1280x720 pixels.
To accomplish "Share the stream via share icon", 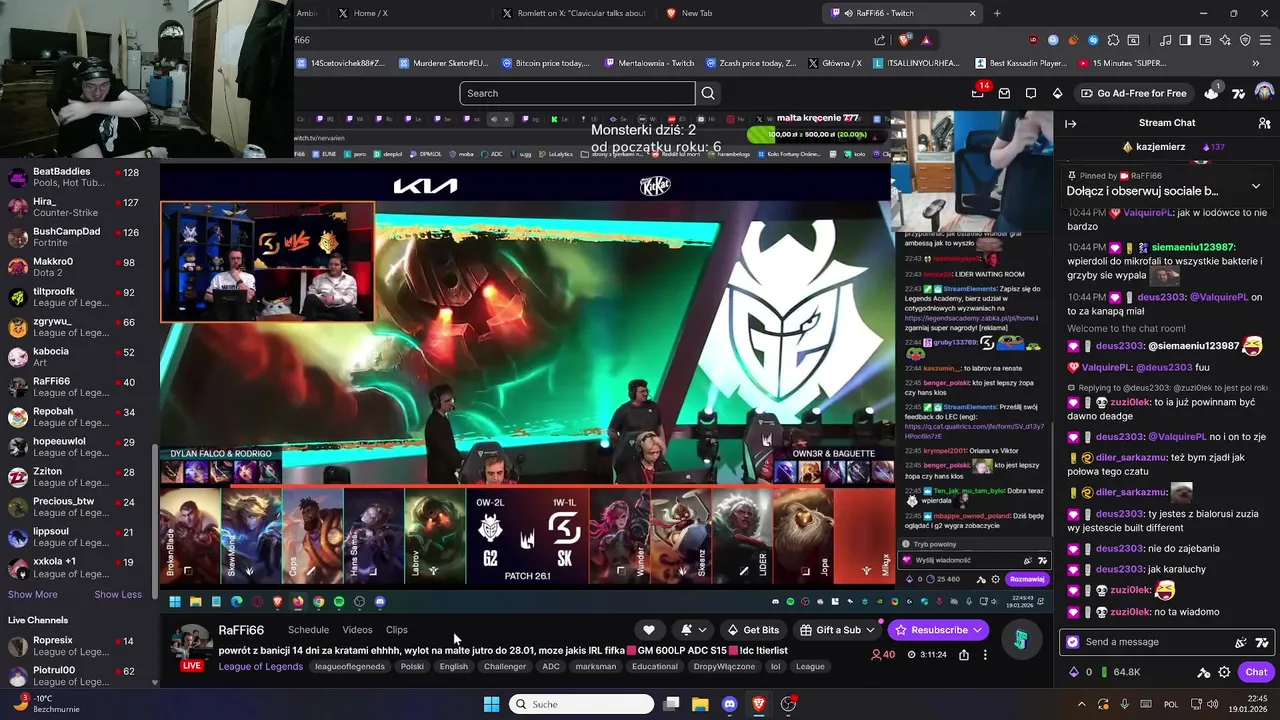I will click(x=963, y=655).
